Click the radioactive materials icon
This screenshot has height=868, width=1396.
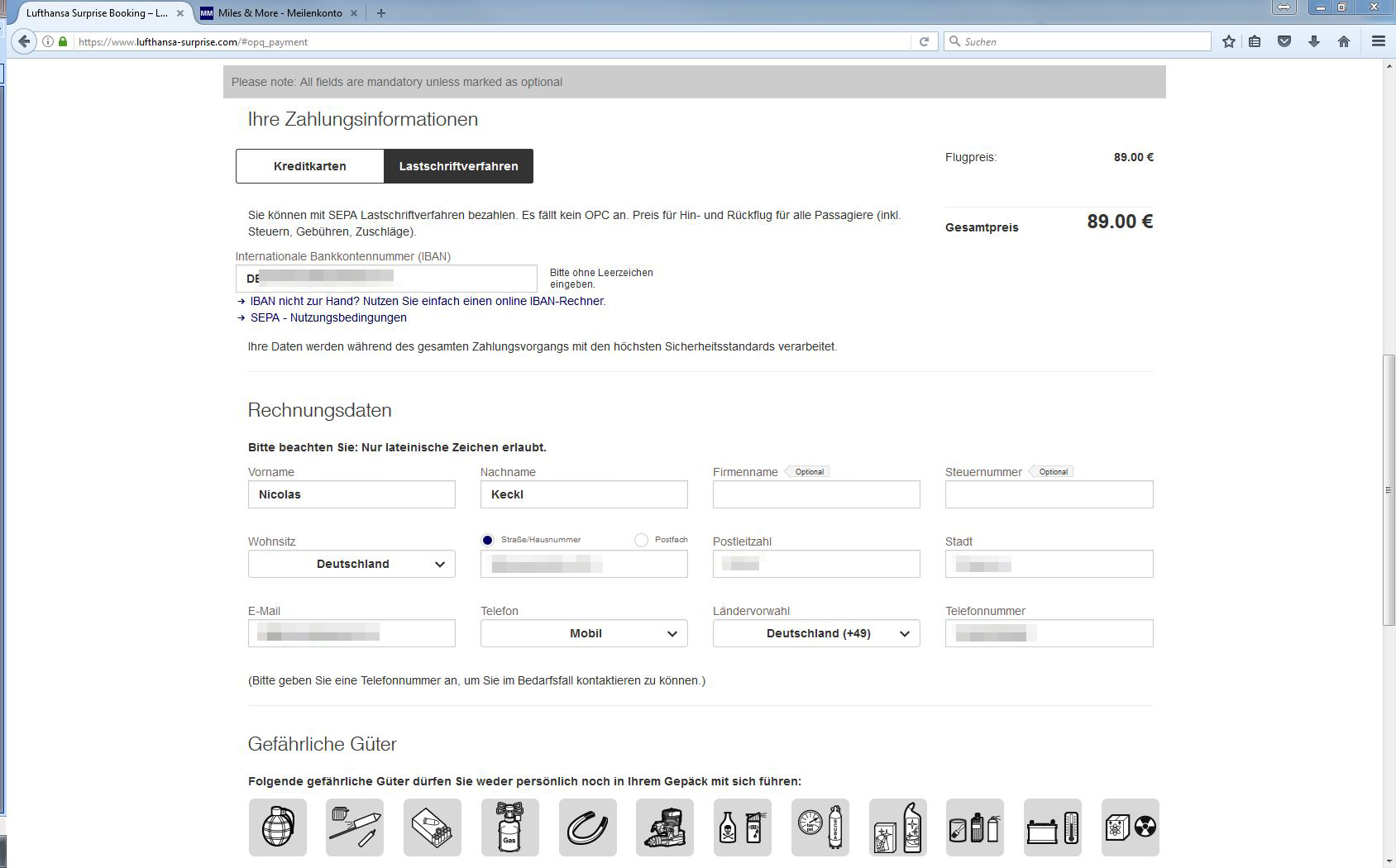1131,827
